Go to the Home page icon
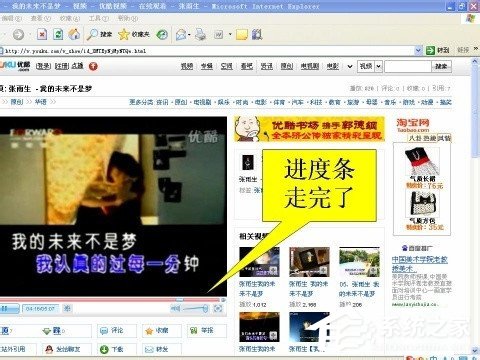Image resolution: width=480 pixels, height=360 pixels. (x=74, y=34)
